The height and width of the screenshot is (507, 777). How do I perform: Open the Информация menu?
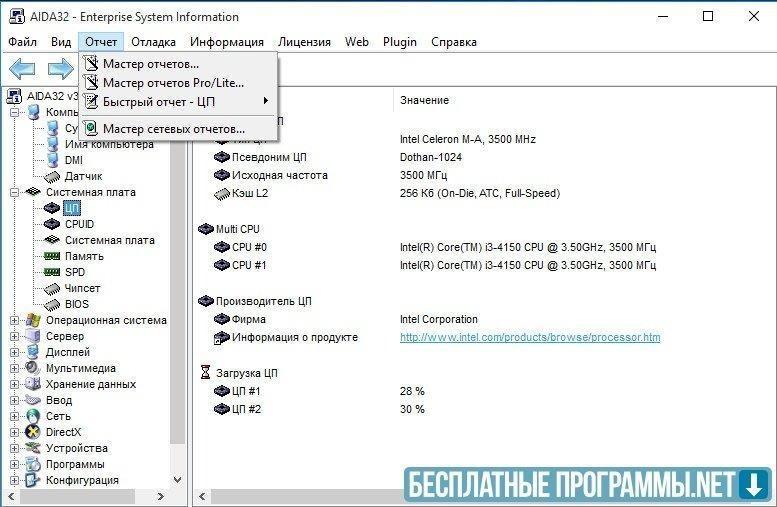click(227, 42)
